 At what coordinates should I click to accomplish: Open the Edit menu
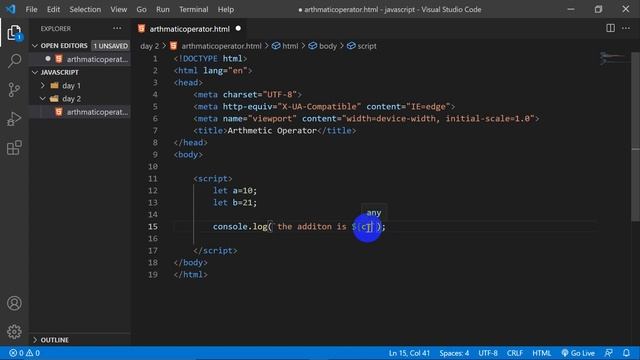[53, 9]
